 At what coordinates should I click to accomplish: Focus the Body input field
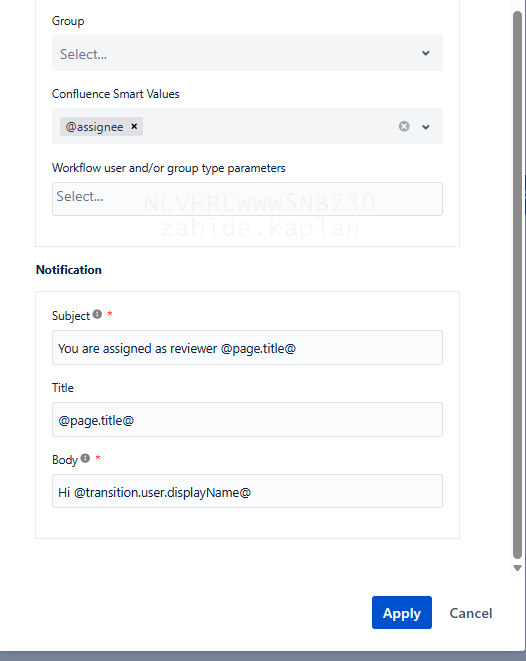tap(247, 491)
